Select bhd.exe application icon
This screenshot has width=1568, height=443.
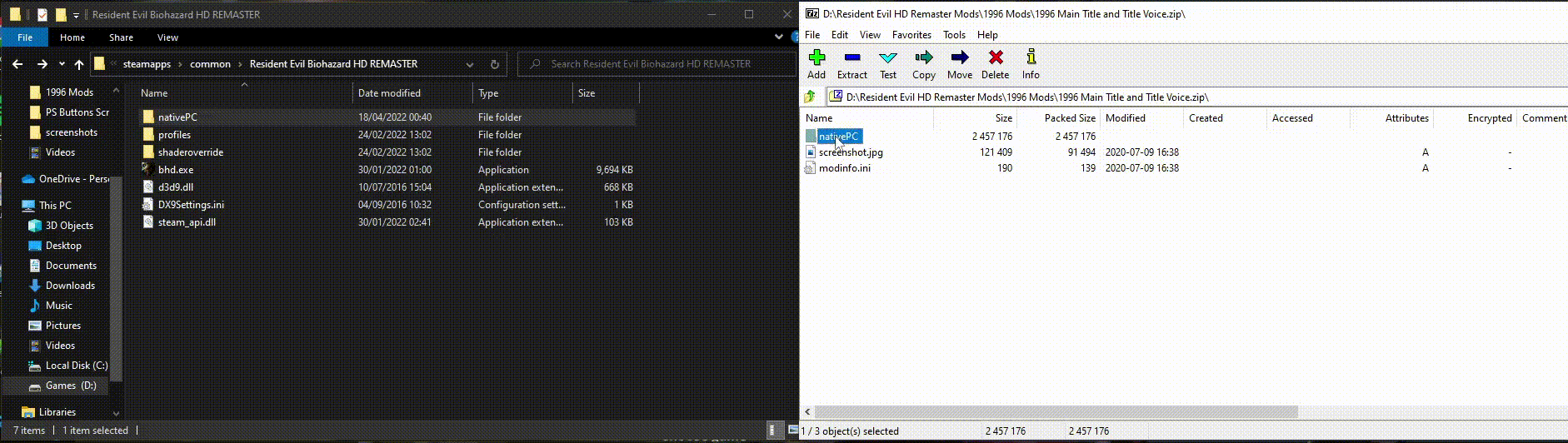pyautogui.click(x=148, y=169)
